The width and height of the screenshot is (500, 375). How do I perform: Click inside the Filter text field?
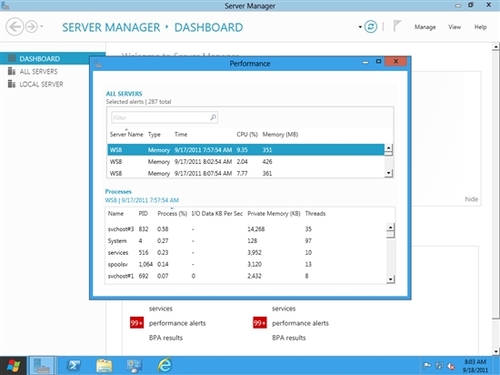coord(160,118)
